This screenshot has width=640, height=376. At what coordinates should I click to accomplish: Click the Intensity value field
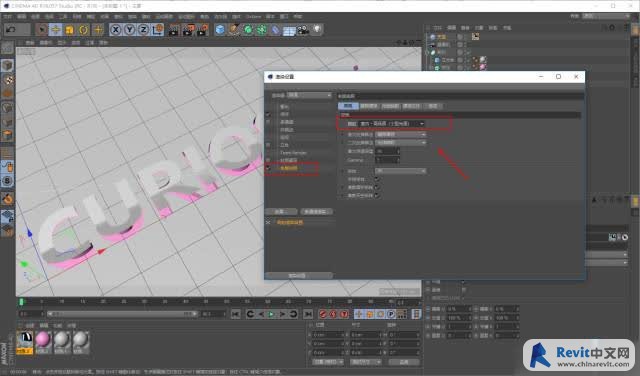point(387,151)
